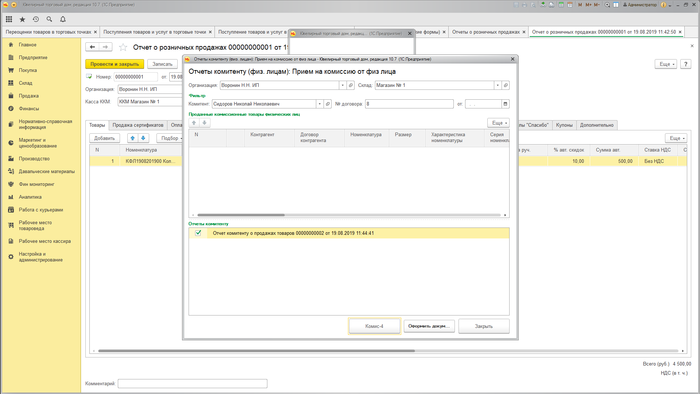Open Организация link icon in dialog
The height and width of the screenshot is (394, 700).
(350, 85)
